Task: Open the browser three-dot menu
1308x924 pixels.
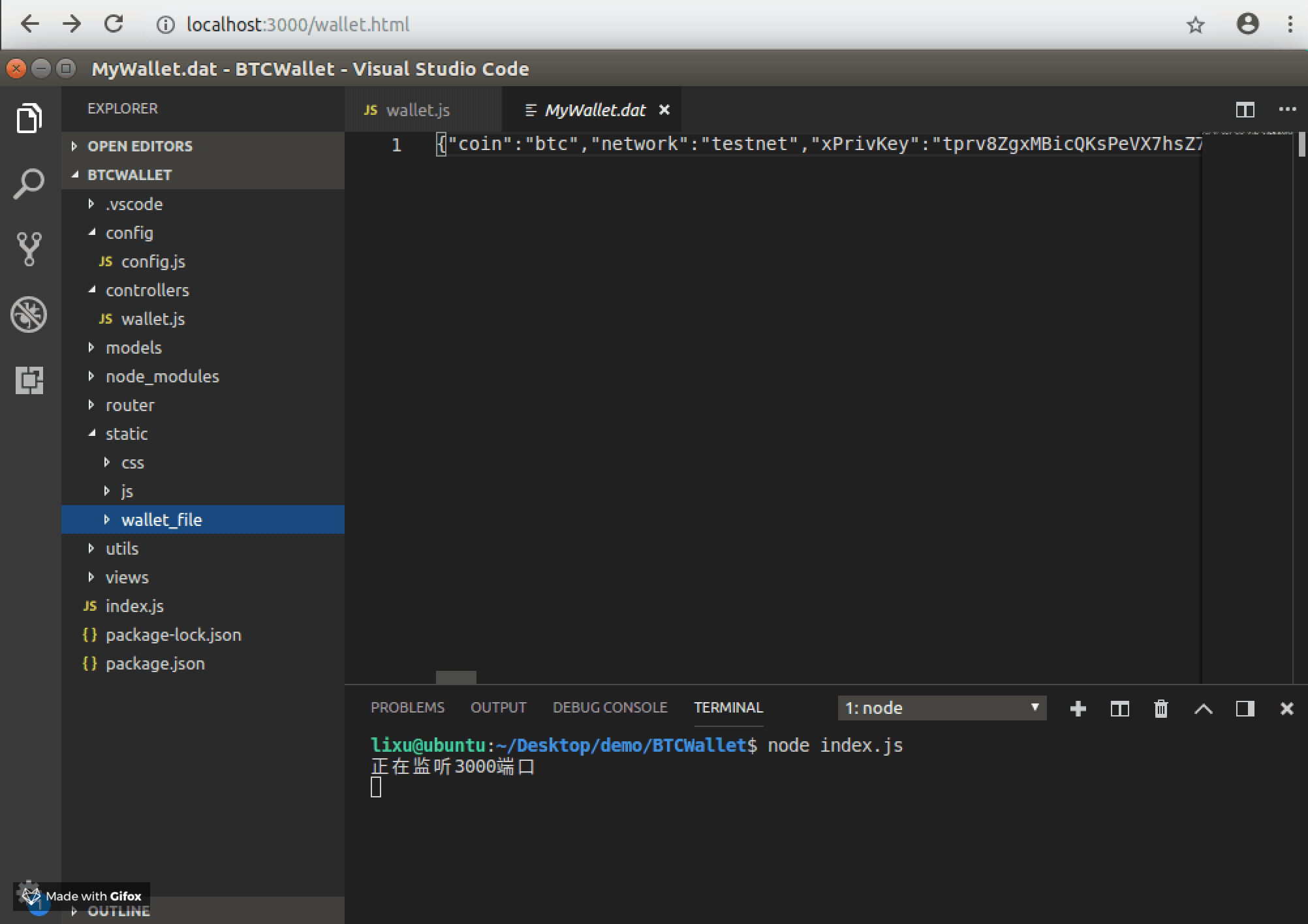Action: [x=1290, y=24]
